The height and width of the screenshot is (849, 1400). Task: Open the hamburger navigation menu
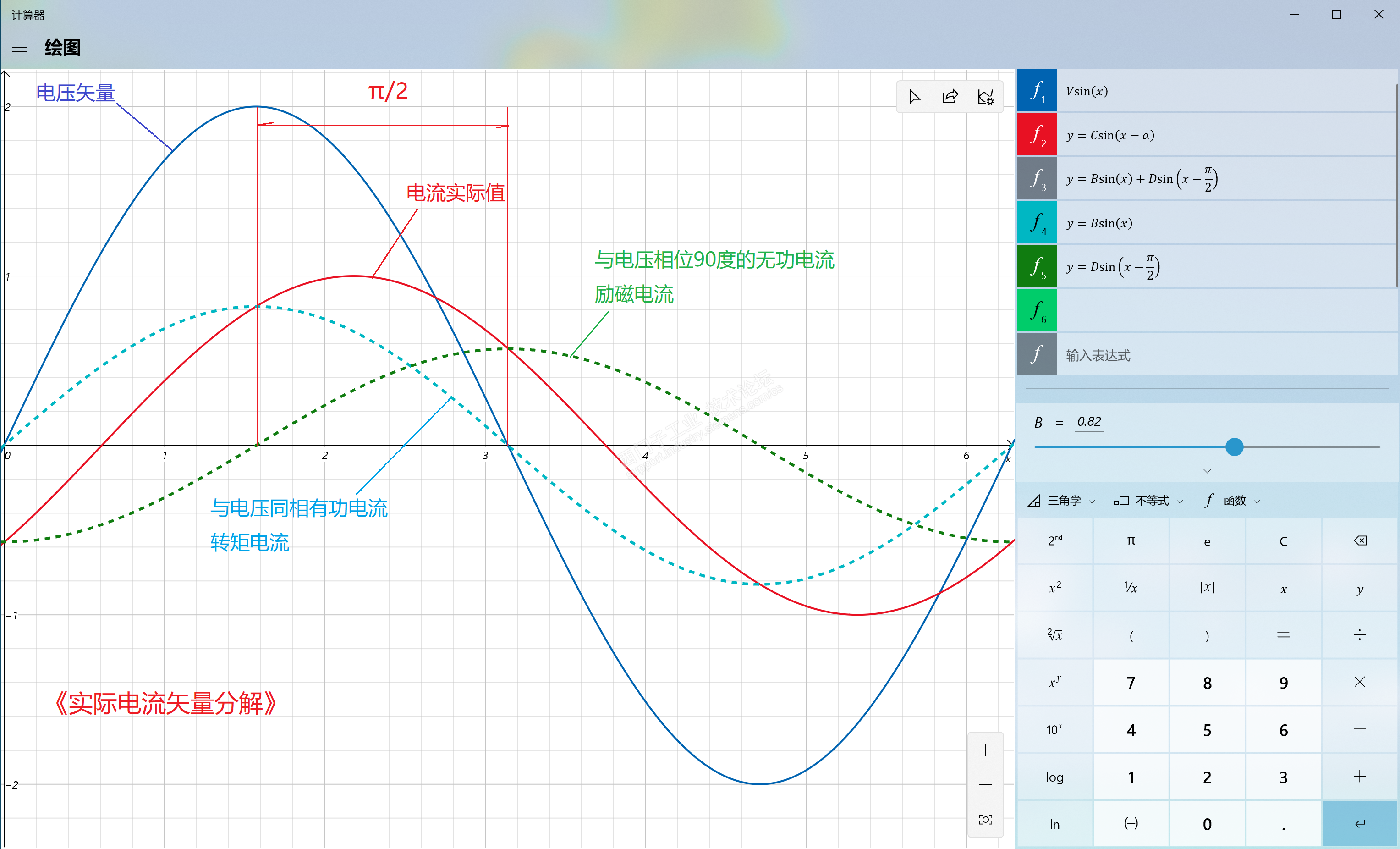click(19, 48)
